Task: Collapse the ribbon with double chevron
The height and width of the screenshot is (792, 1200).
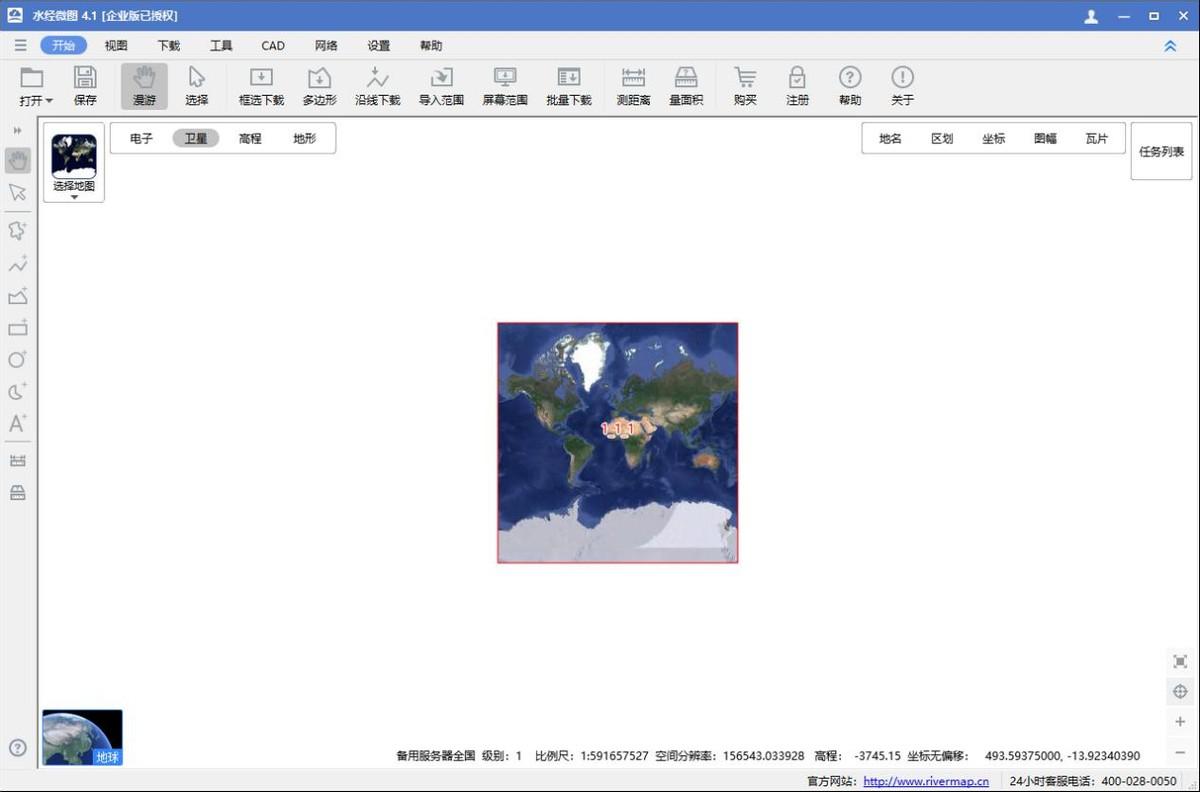Action: 1170,46
